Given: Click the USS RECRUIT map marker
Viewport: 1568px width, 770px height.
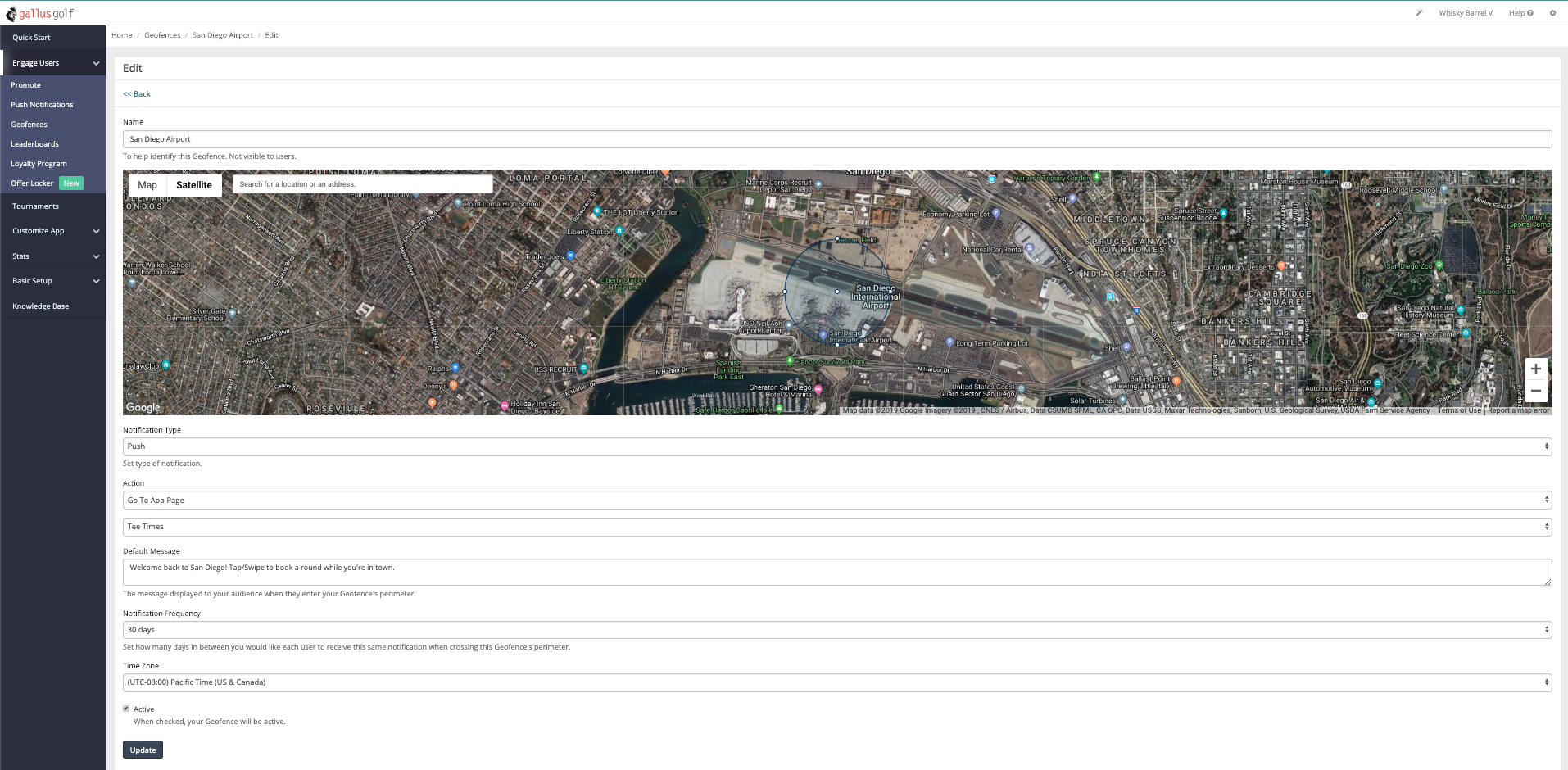Looking at the screenshot, I should coord(583,369).
